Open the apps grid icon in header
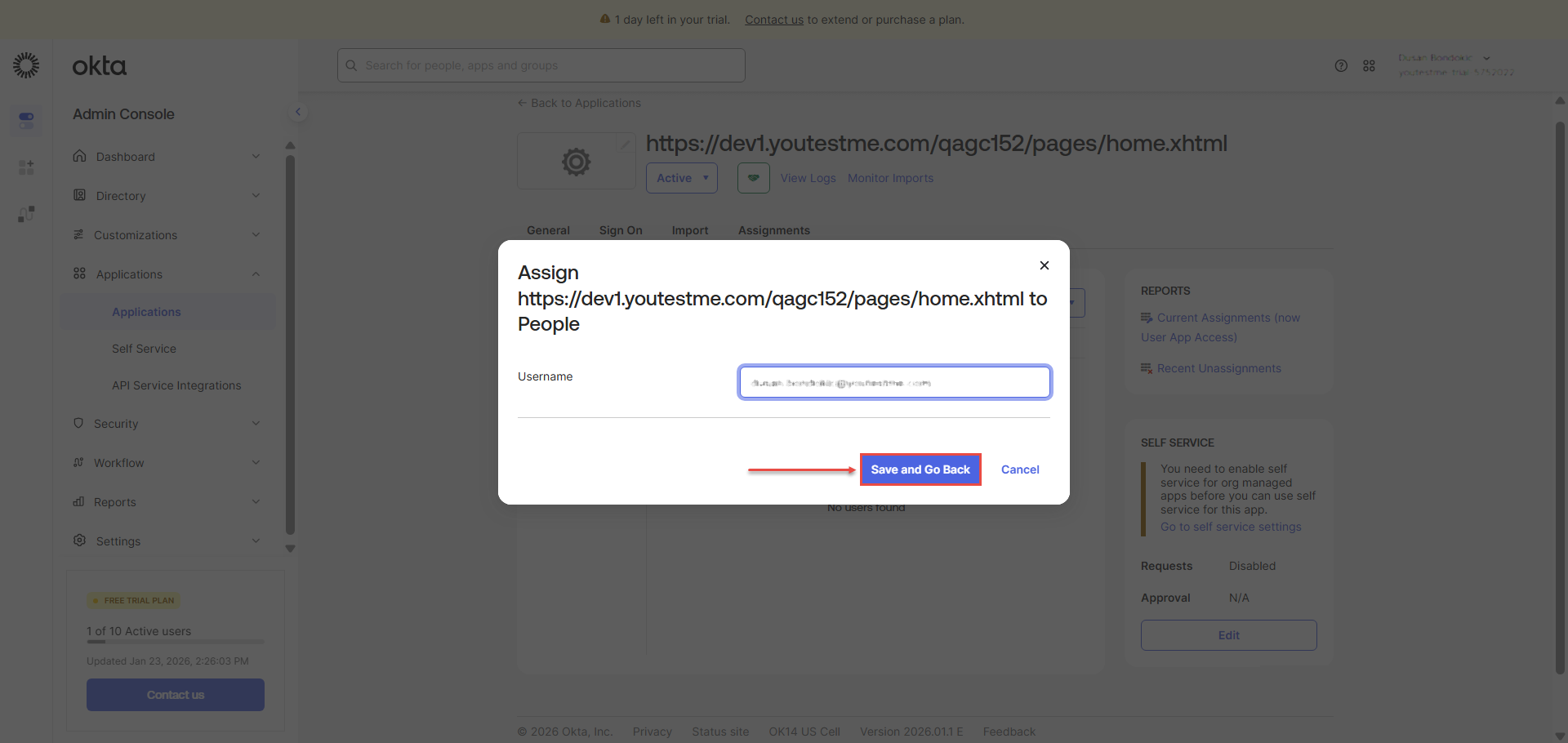 click(x=1370, y=66)
